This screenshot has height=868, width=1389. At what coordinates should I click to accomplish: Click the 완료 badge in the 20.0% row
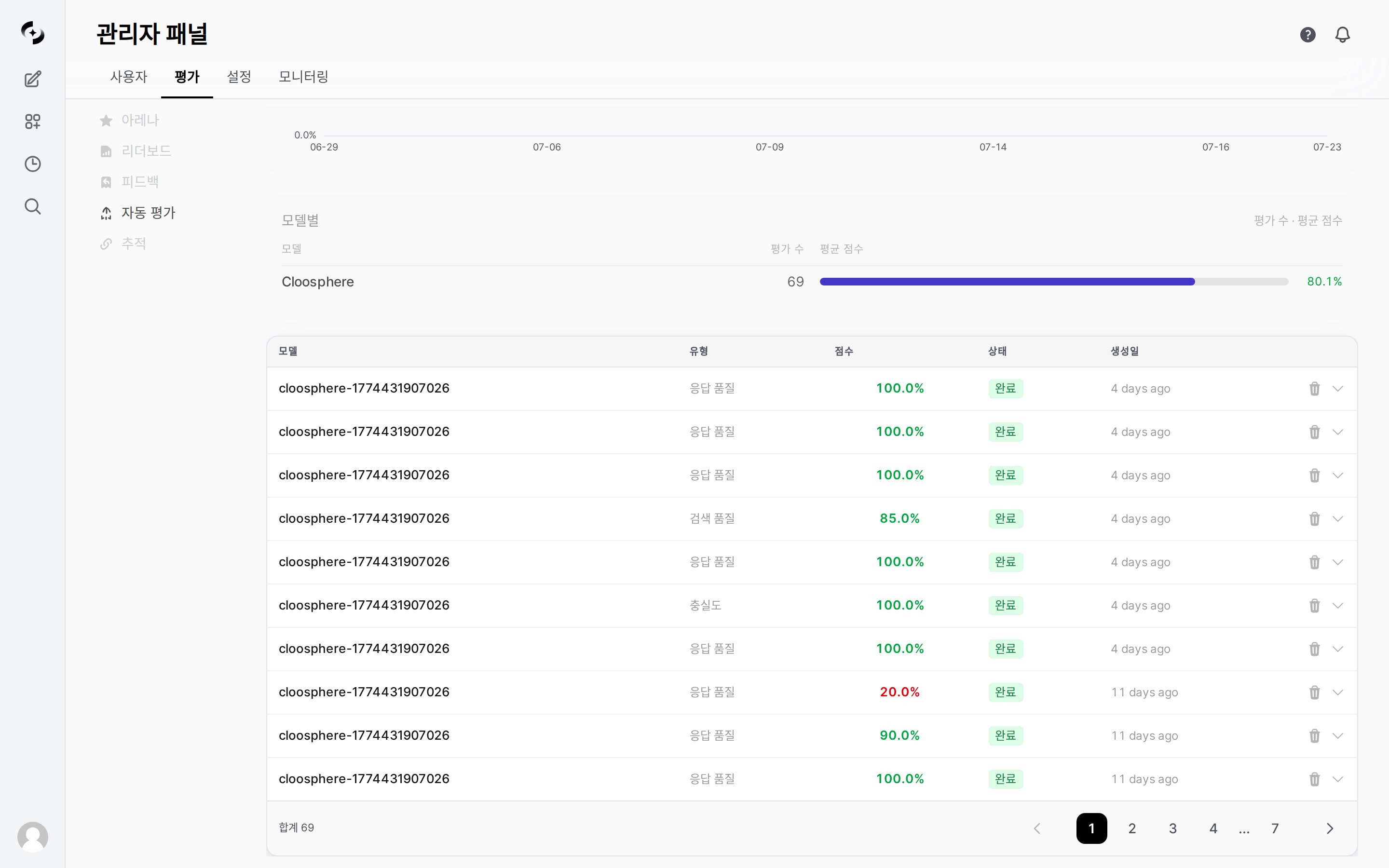(1006, 692)
